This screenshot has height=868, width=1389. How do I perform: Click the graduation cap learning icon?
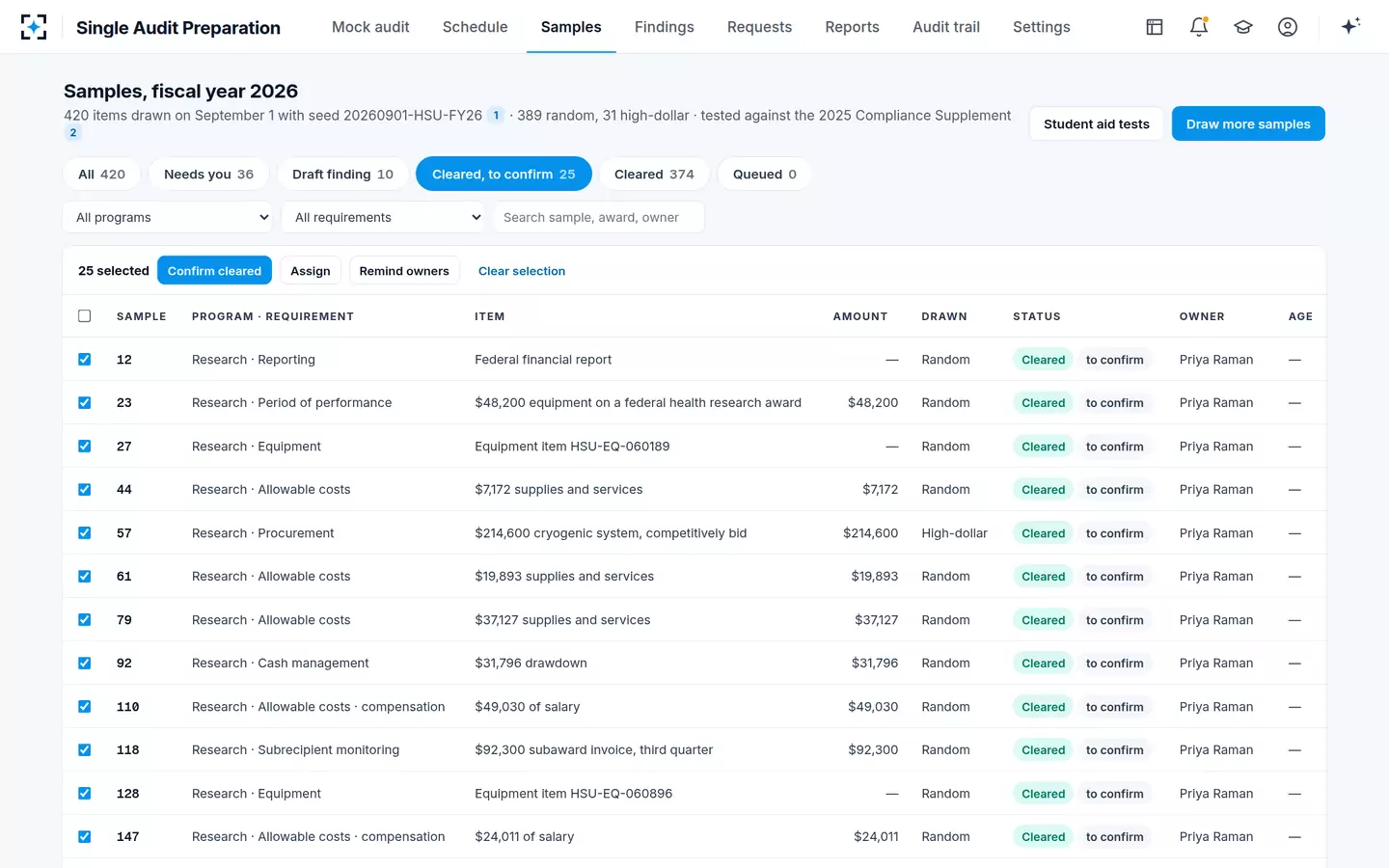1243,27
